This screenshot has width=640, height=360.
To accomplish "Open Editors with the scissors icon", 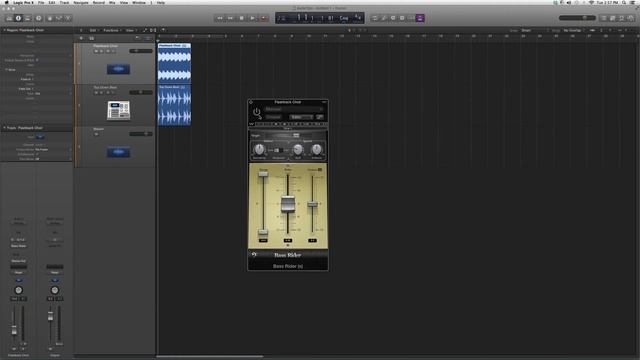I will (68, 18).
